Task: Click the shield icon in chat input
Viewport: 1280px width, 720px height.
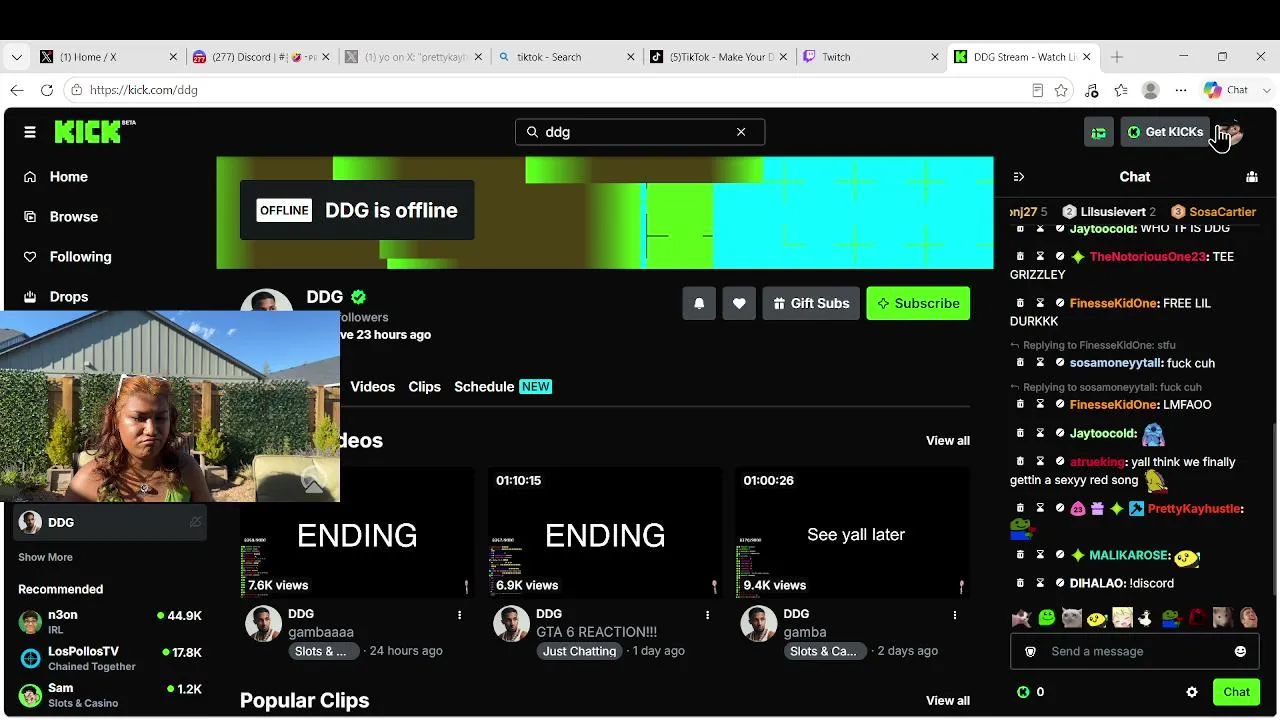Action: (x=1030, y=651)
